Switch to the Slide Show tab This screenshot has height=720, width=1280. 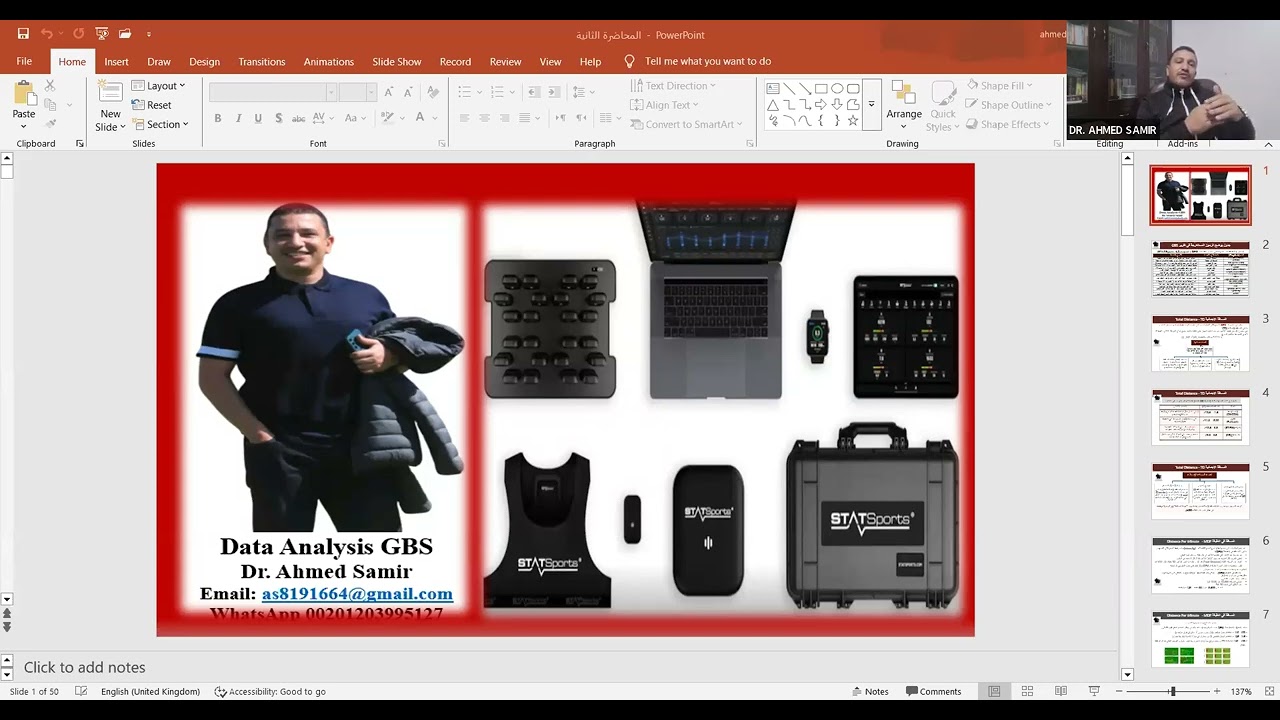coord(397,61)
